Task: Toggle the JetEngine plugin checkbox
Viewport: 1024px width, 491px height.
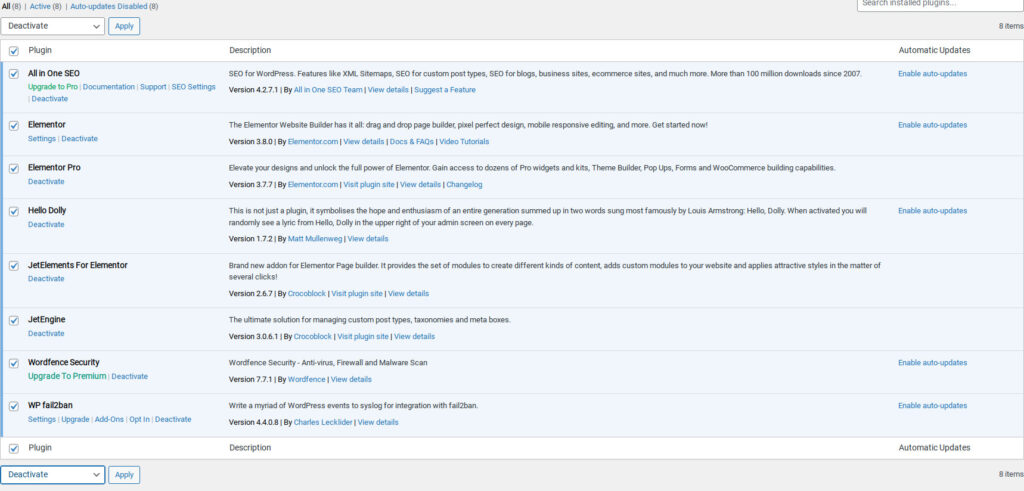Action: 14,320
